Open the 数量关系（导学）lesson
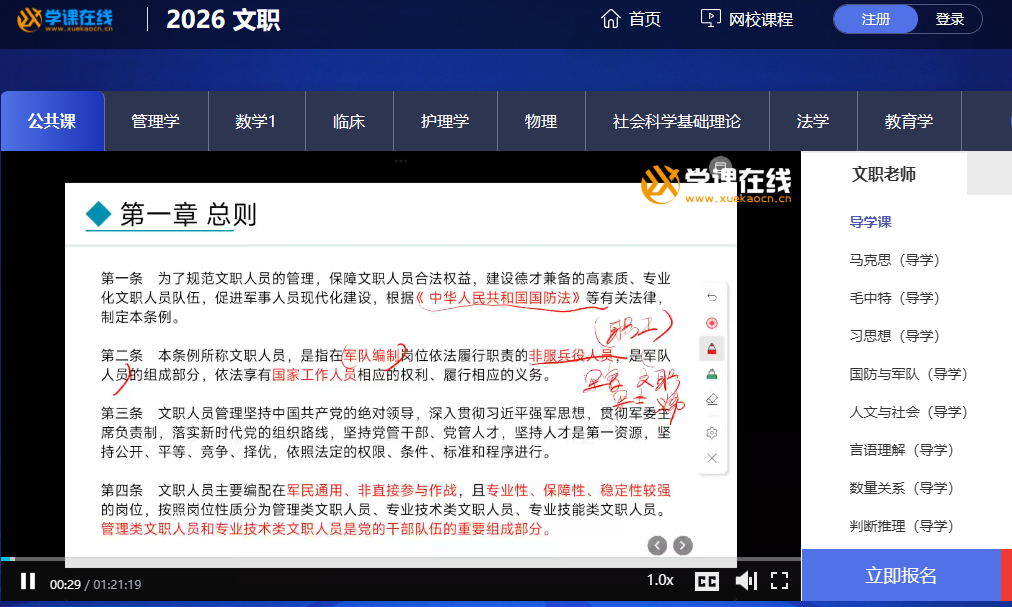 pos(902,488)
